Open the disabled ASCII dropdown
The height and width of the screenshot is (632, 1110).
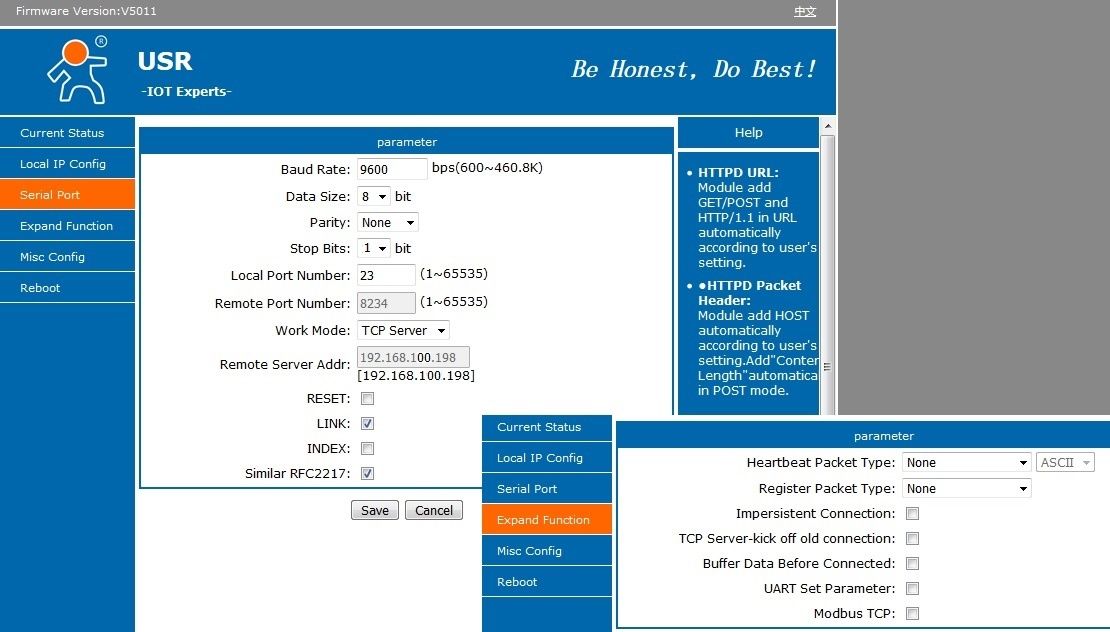coord(1065,463)
